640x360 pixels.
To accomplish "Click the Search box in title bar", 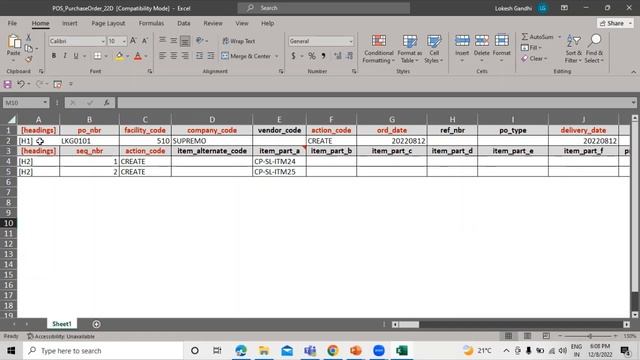I will [x=324, y=8].
